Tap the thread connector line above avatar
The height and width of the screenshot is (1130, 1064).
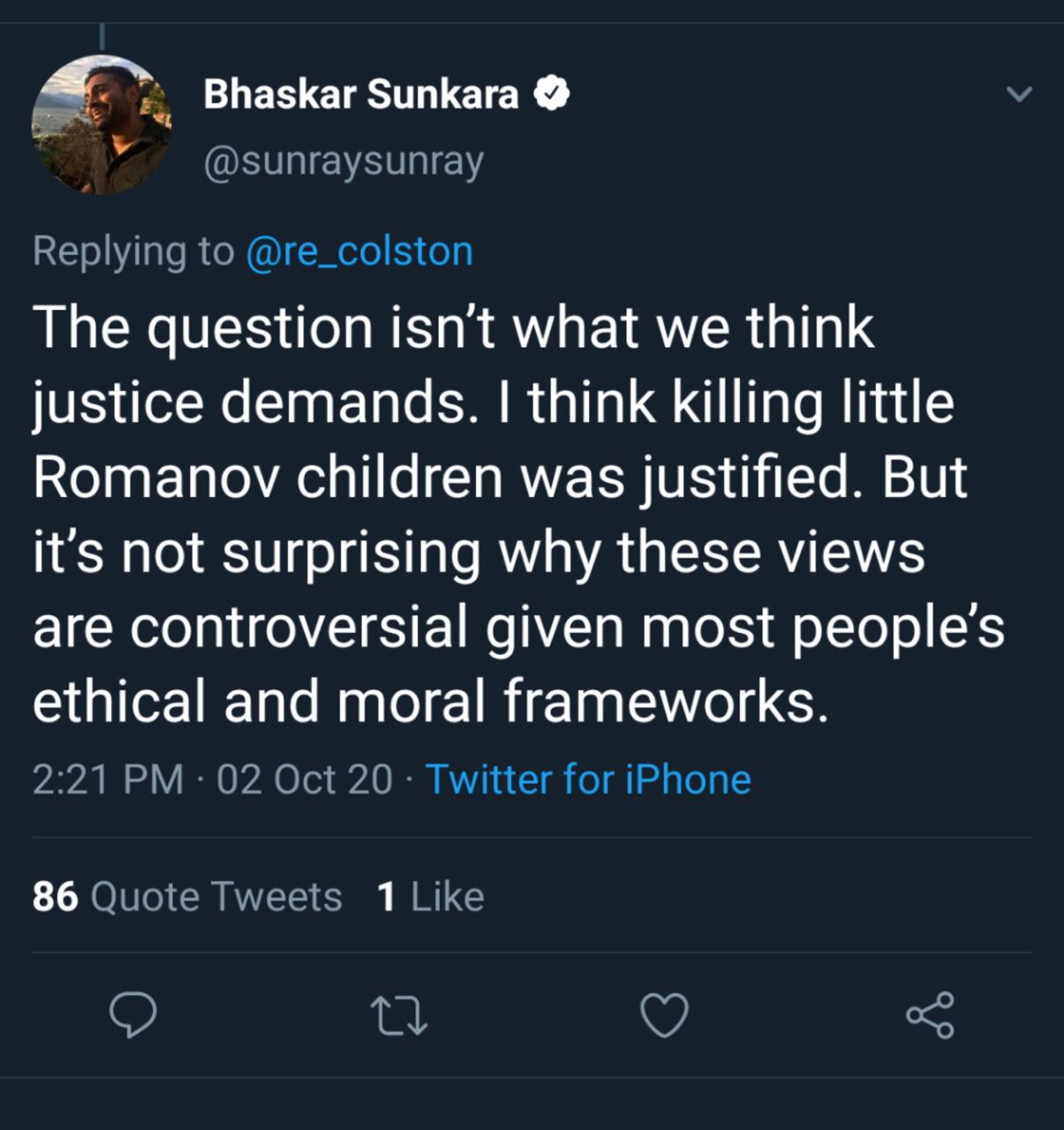(102, 35)
